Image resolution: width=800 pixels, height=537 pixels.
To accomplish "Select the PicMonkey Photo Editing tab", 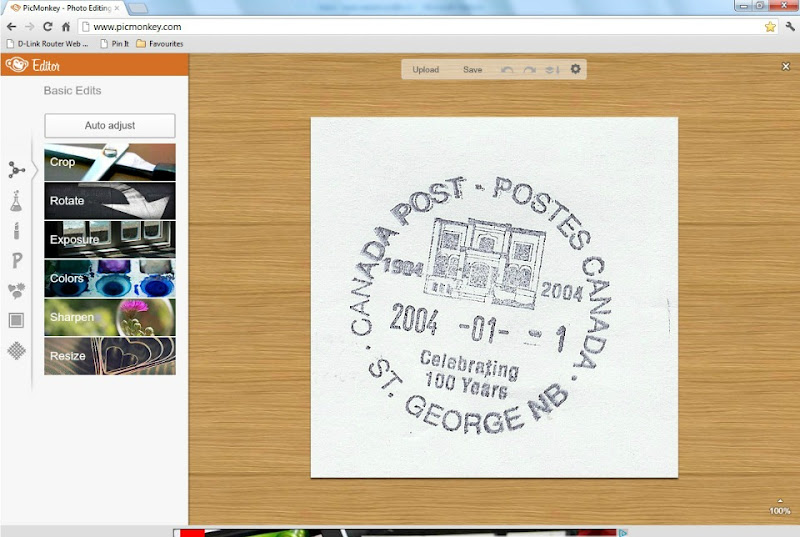I will tap(65, 8).
